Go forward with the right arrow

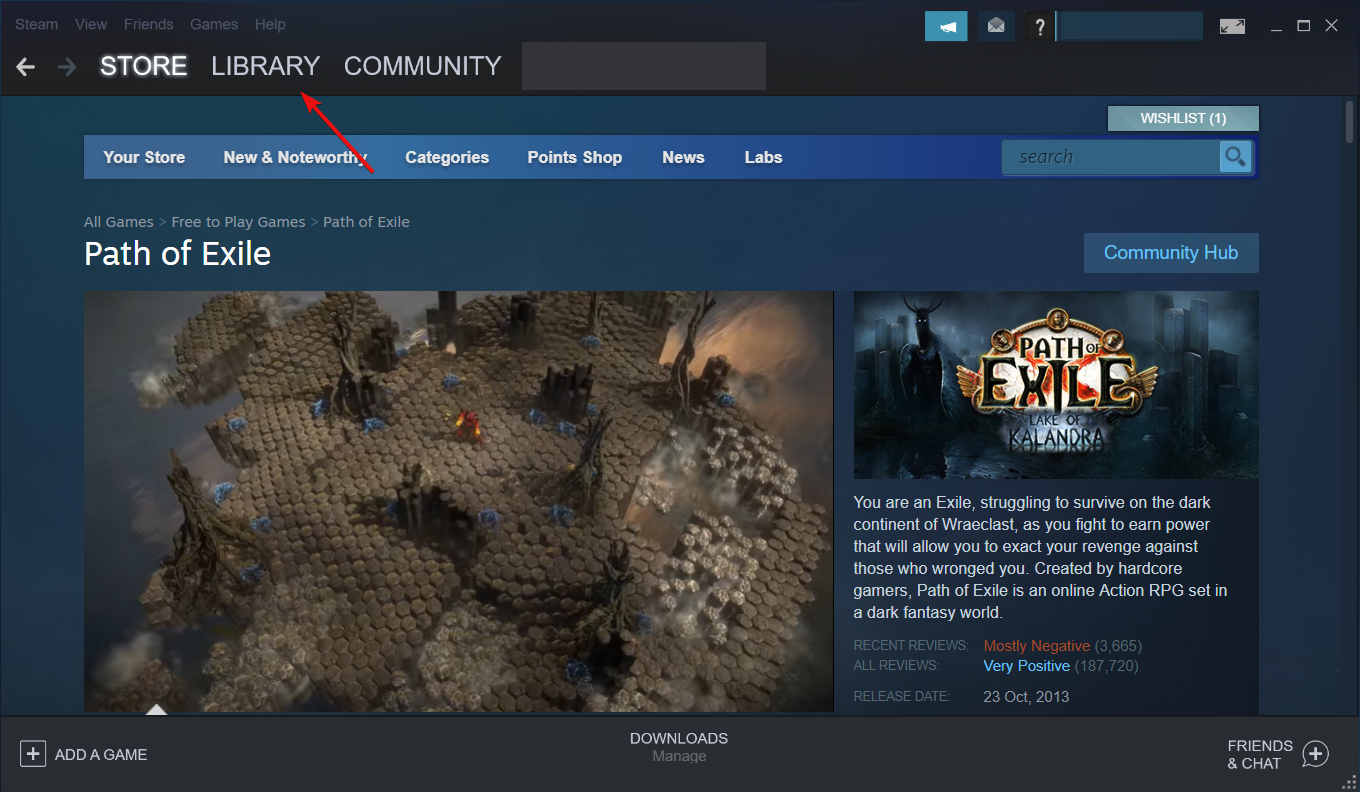(67, 67)
